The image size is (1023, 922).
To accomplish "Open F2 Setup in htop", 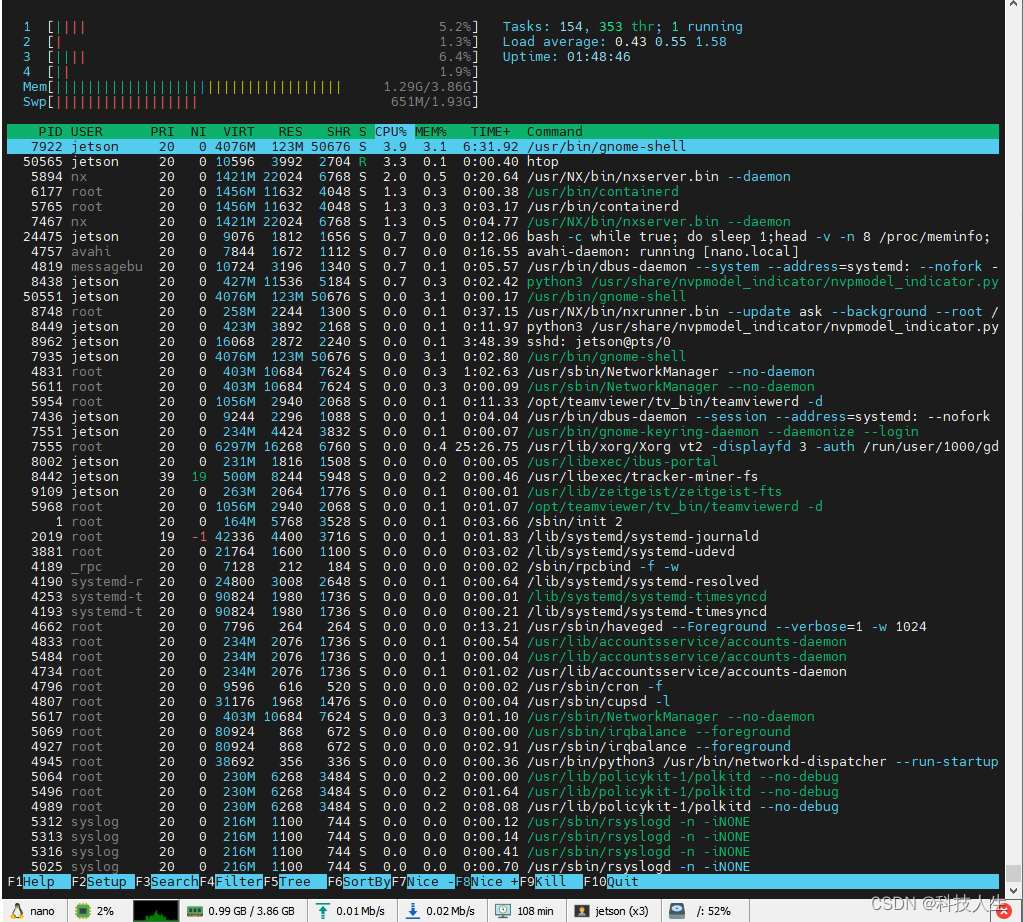I will tap(102, 882).
